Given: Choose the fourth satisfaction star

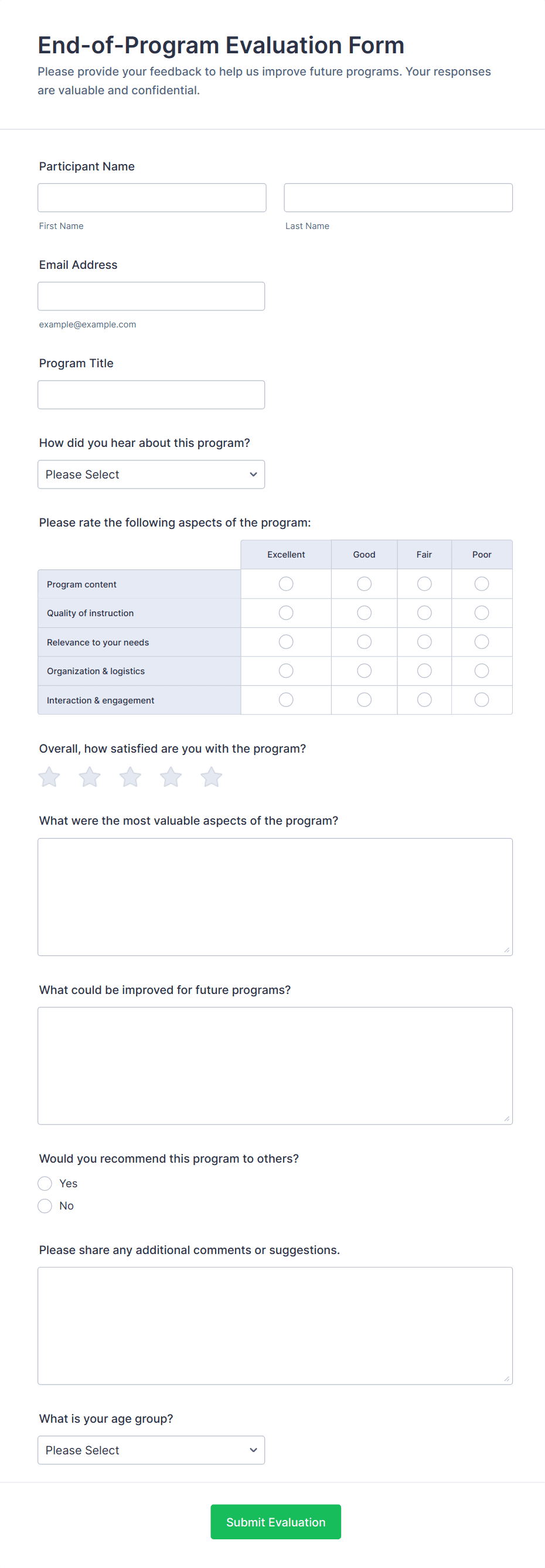Looking at the screenshot, I should 171,777.
